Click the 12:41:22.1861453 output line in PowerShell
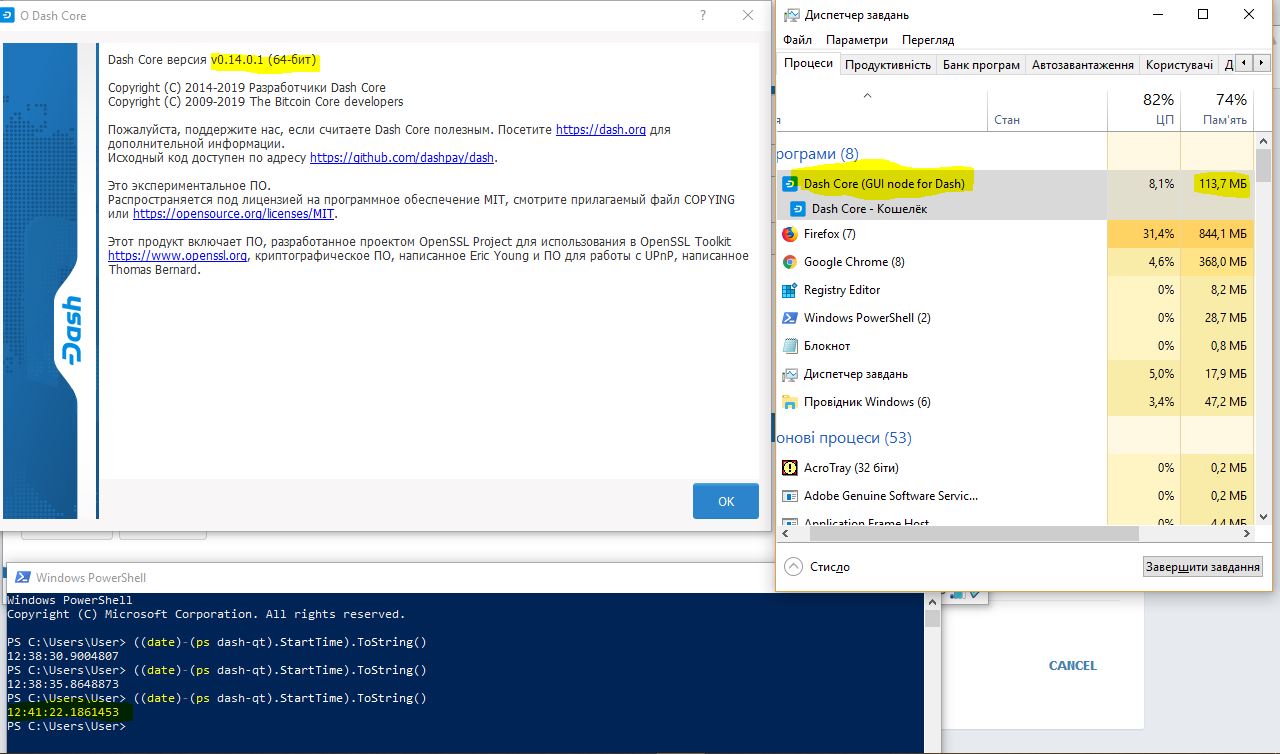 click(63, 712)
